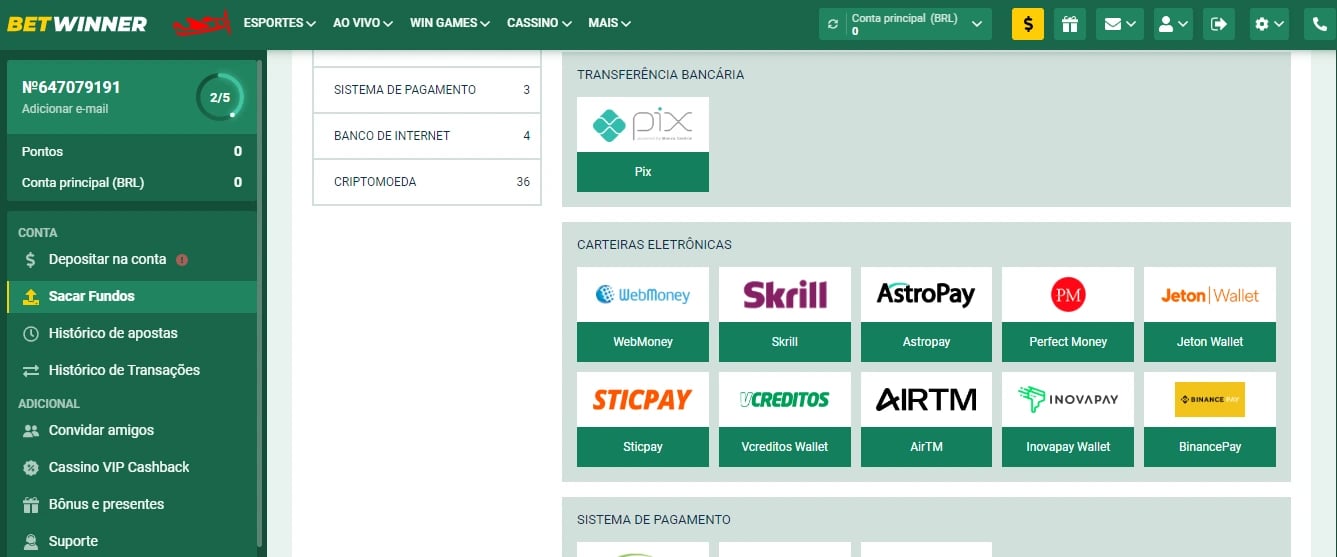Open Histórico de apostas
1337x557 pixels.
pos(113,333)
